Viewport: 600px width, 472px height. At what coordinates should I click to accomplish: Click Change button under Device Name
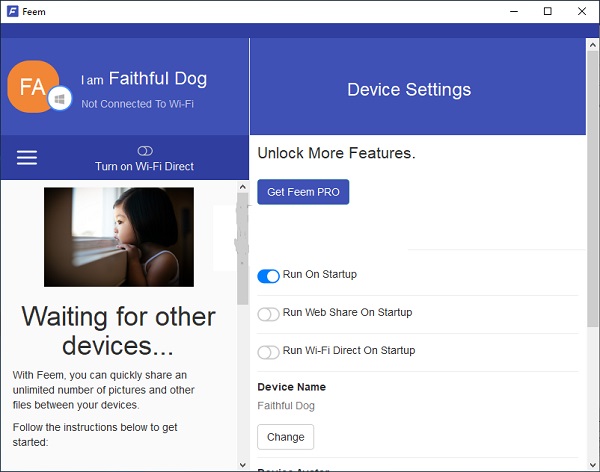285,437
